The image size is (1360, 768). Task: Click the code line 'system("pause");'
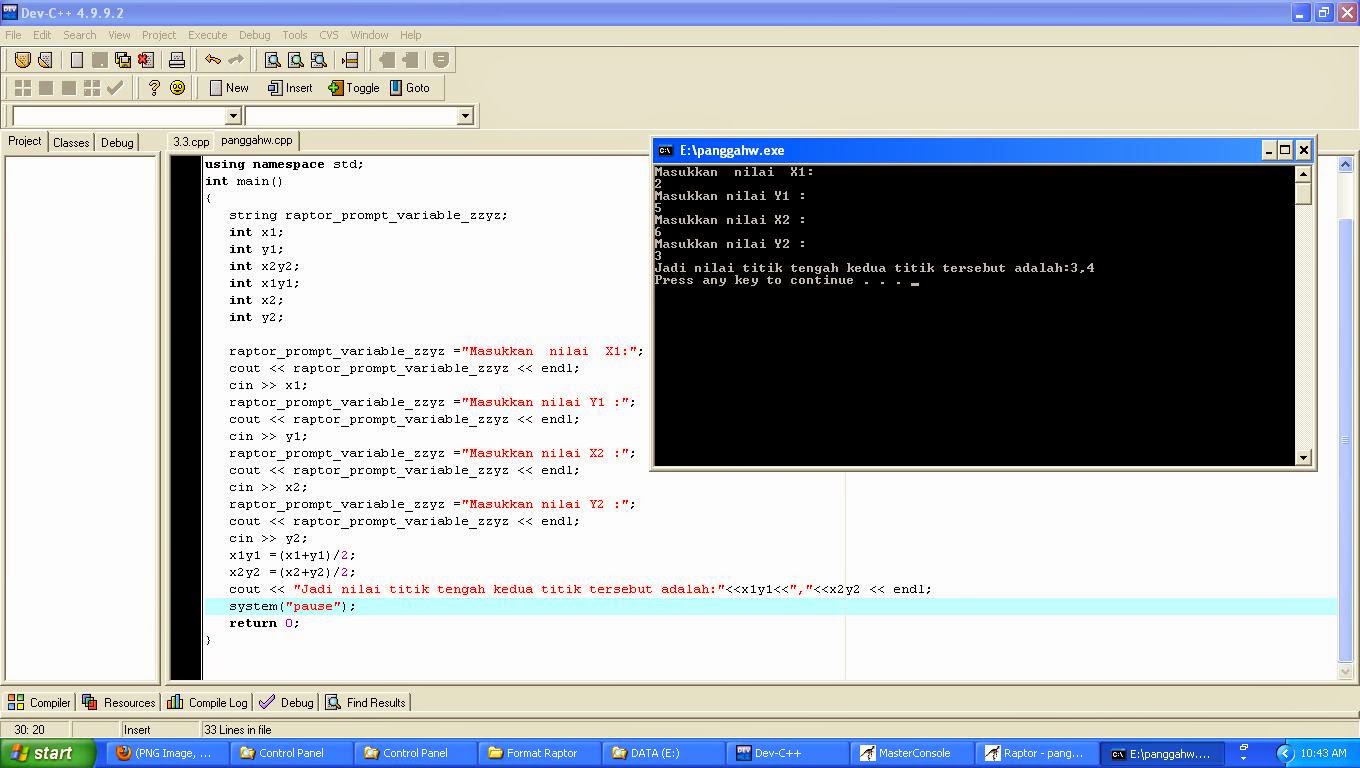coord(292,606)
